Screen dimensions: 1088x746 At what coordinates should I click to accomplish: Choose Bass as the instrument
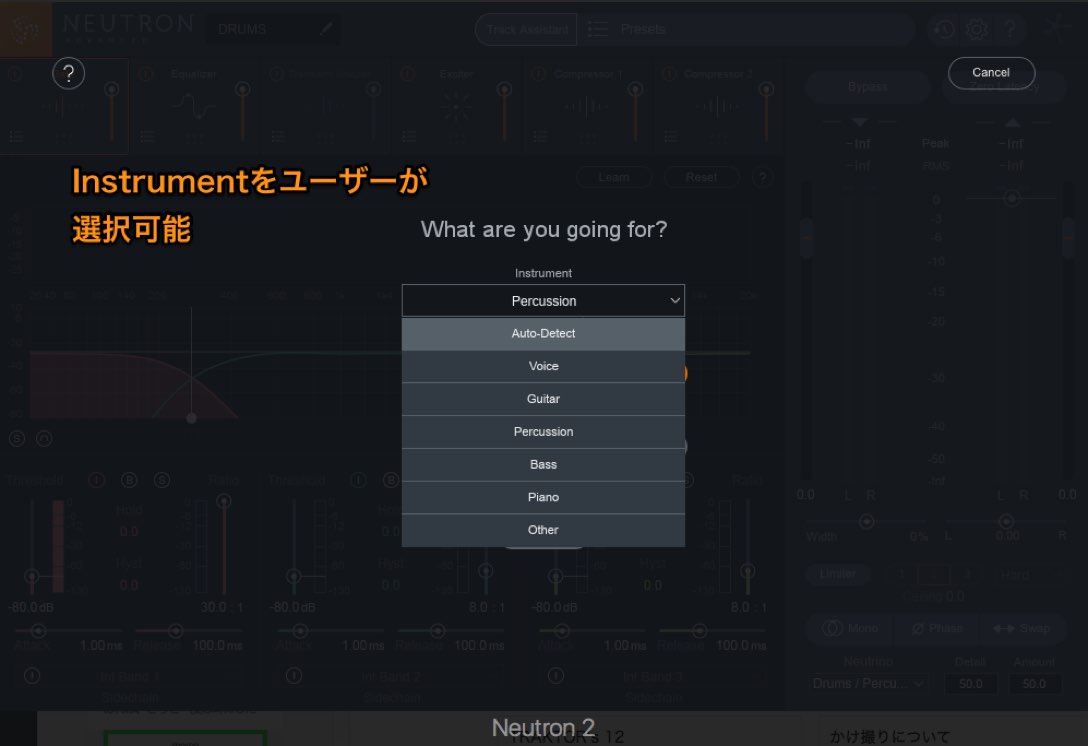pyautogui.click(x=543, y=465)
